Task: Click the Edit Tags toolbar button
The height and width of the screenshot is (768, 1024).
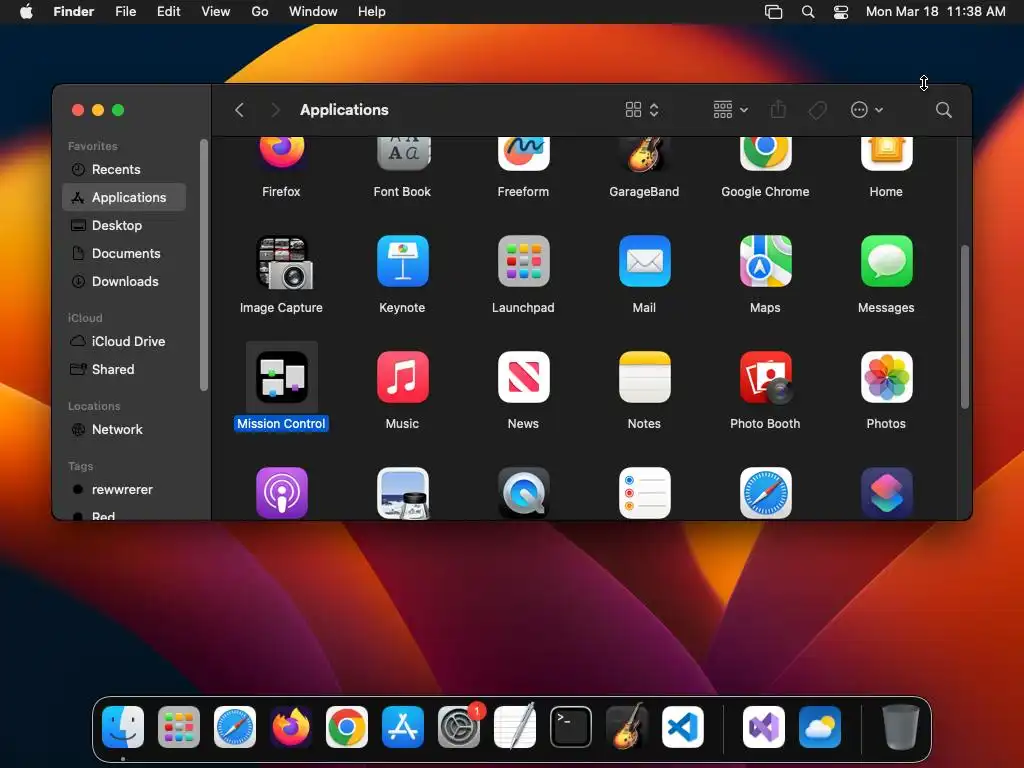Action: pyautogui.click(x=817, y=110)
